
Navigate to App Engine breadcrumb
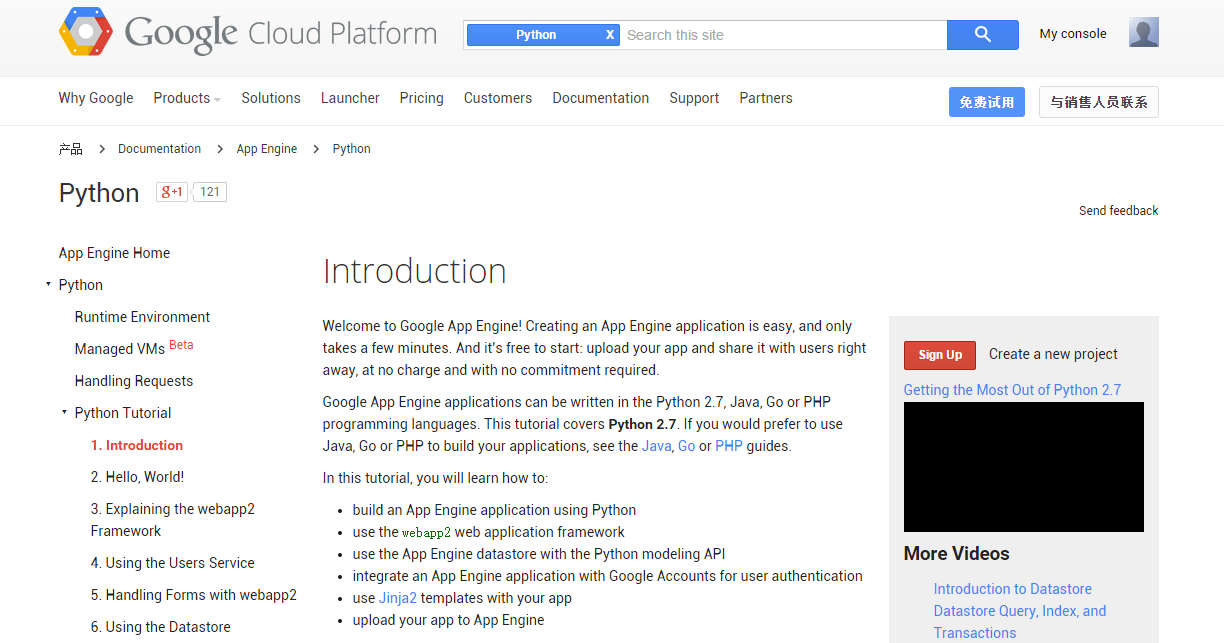266,149
